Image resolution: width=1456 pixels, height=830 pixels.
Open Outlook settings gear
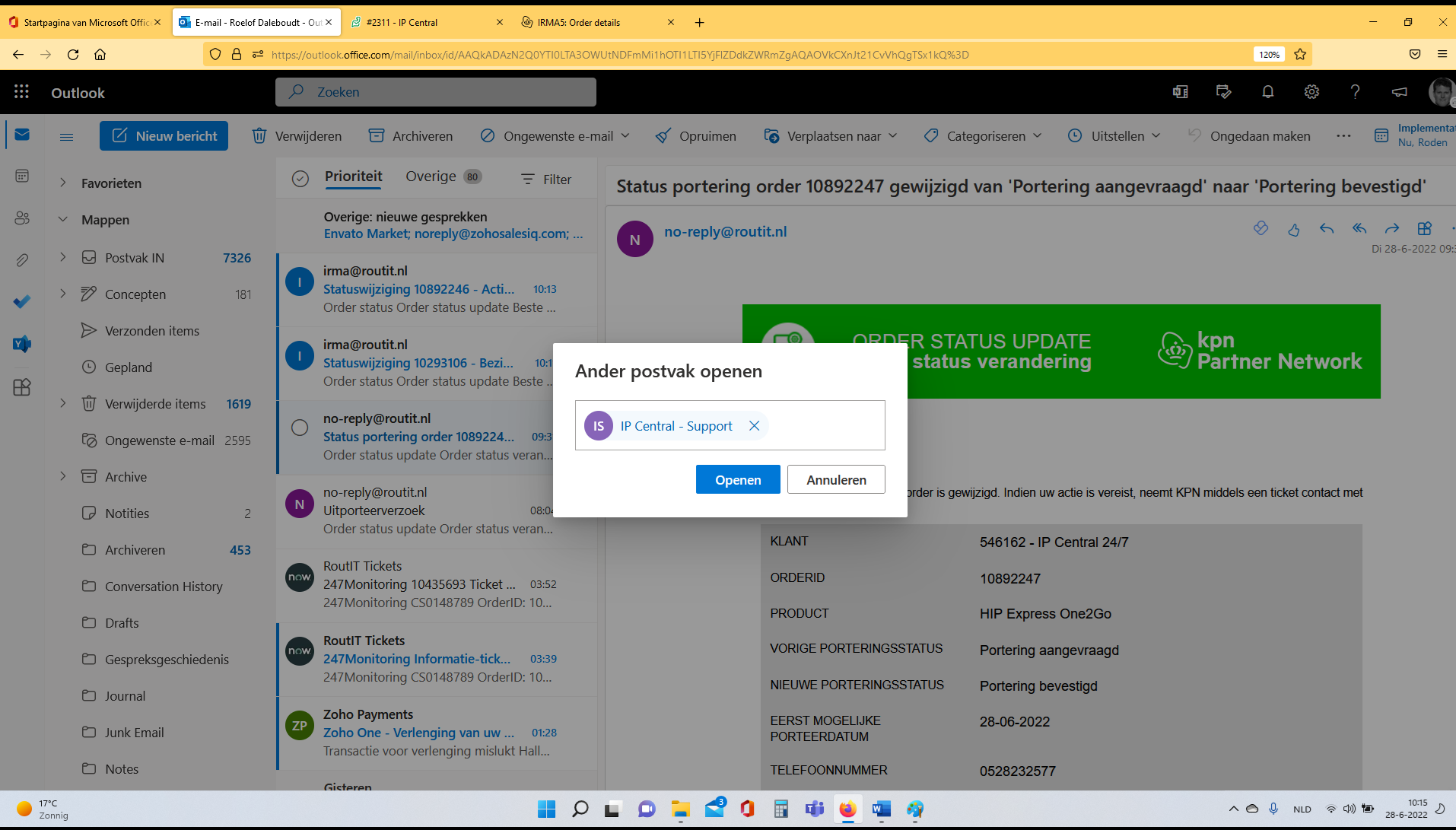tap(1311, 92)
